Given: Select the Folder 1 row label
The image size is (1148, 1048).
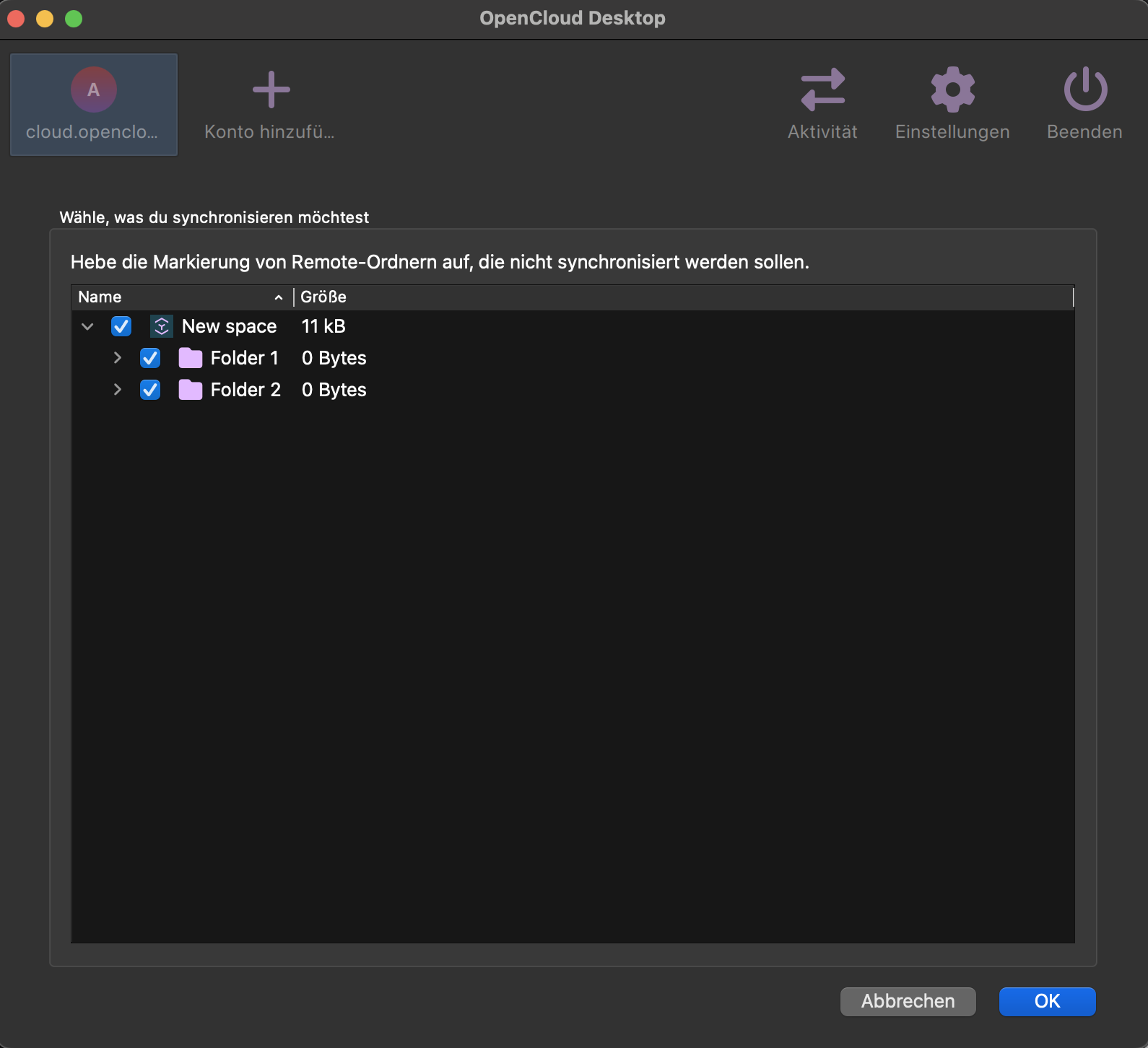Looking at the screenshot, I should 245,358.
